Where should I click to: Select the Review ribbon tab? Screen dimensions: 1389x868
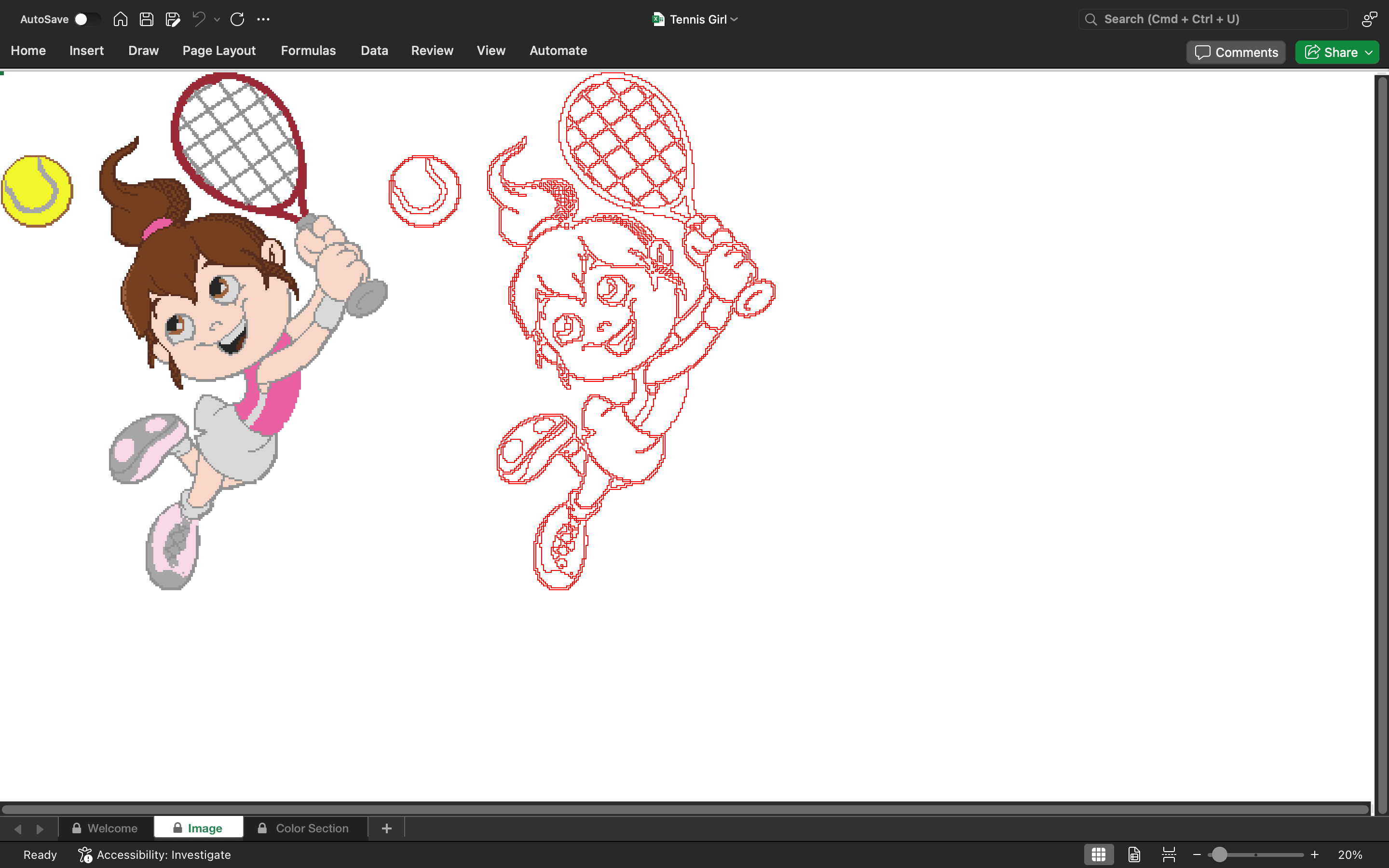click(432, 51)
